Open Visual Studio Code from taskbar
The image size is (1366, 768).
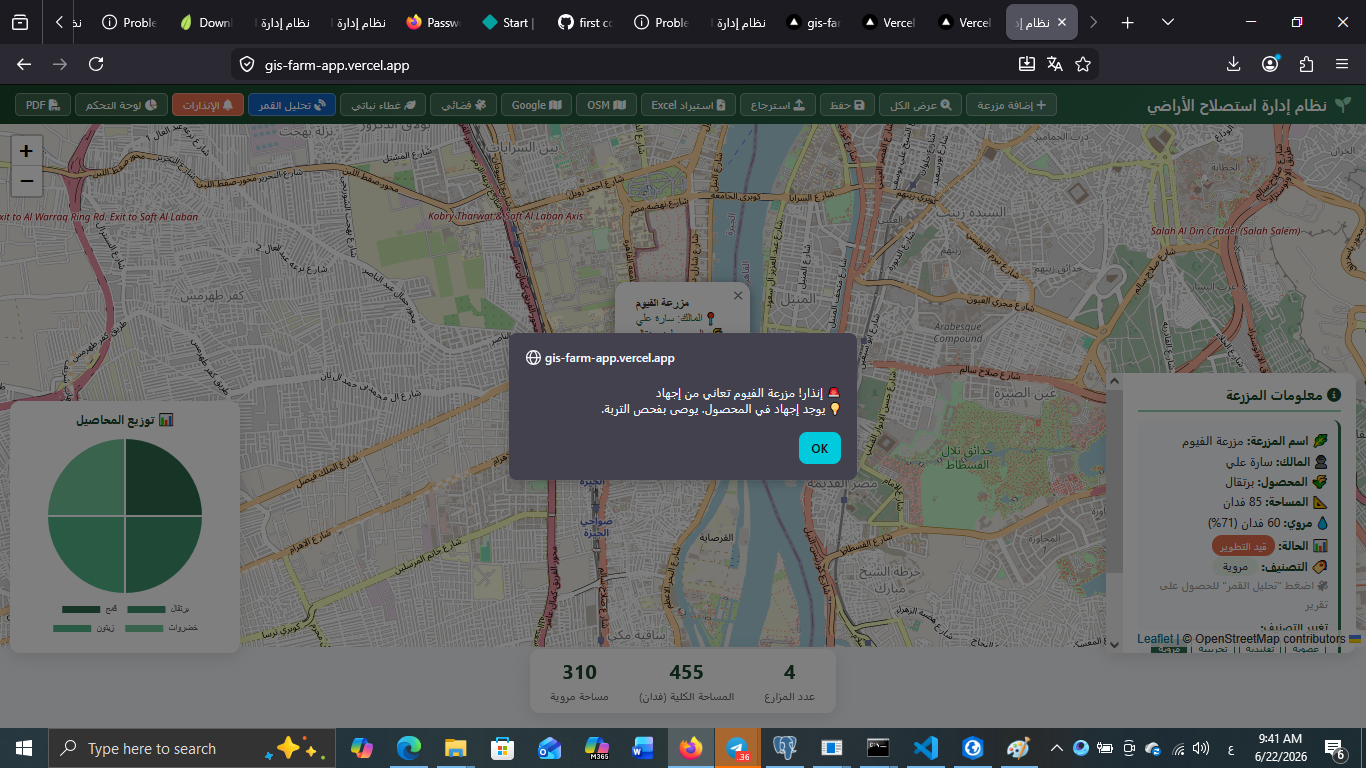925,748
